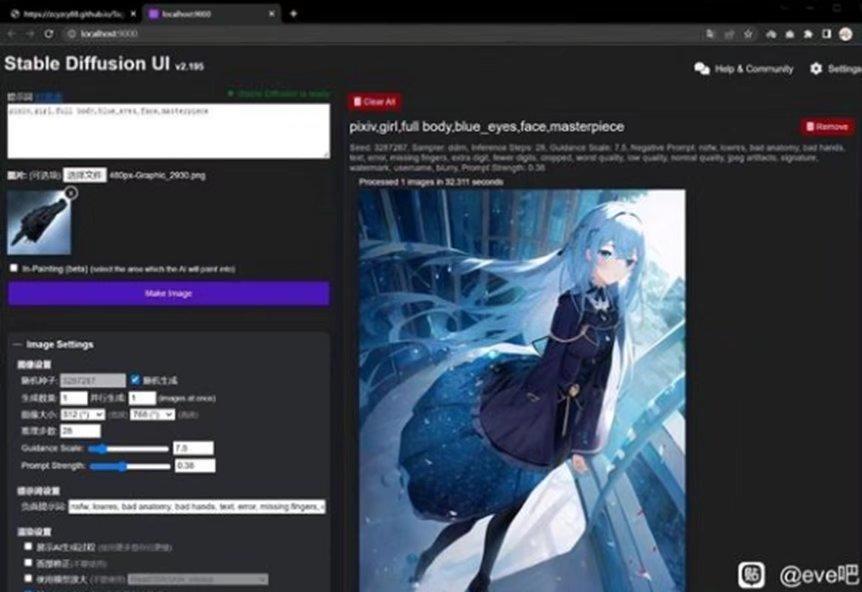Click the generated anime girl image
The width and height of the screenshot is (862, 592).
(x=522, y=390)
